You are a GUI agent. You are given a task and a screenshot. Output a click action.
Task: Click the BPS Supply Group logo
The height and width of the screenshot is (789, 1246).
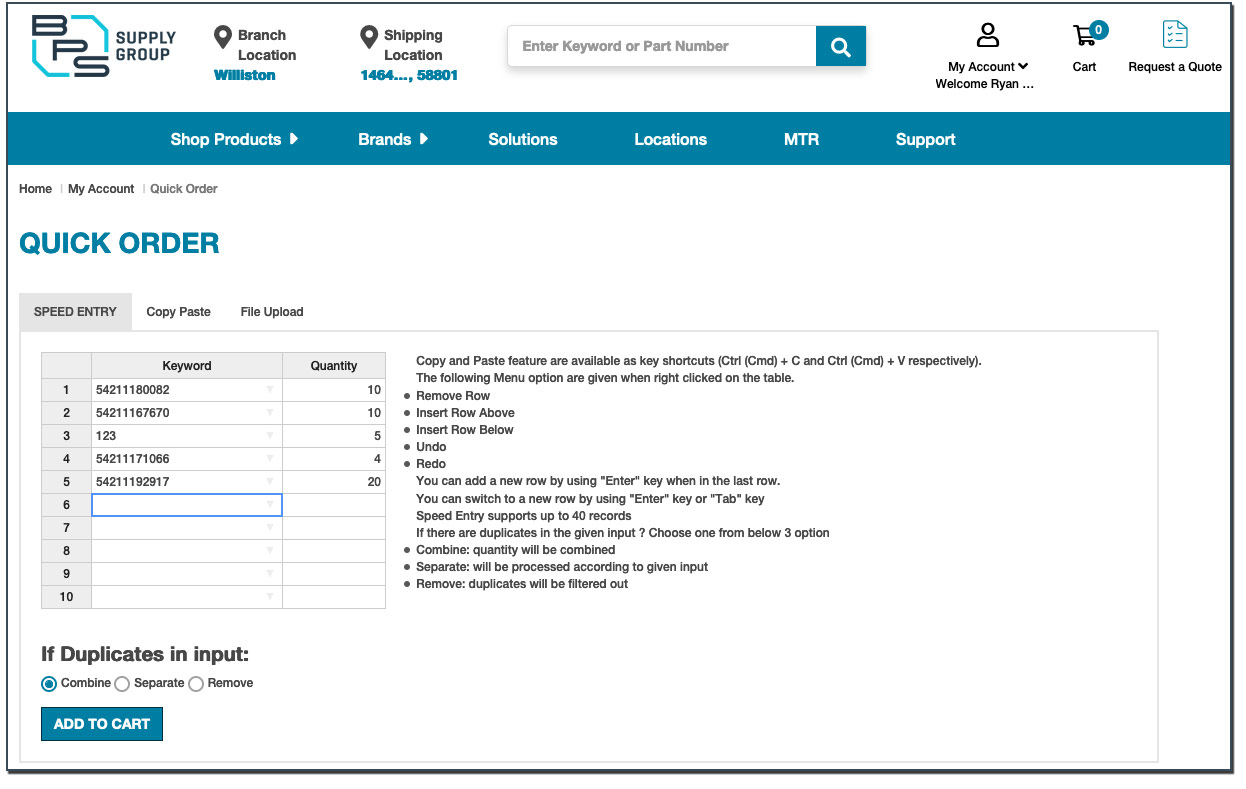coord(103,46)
